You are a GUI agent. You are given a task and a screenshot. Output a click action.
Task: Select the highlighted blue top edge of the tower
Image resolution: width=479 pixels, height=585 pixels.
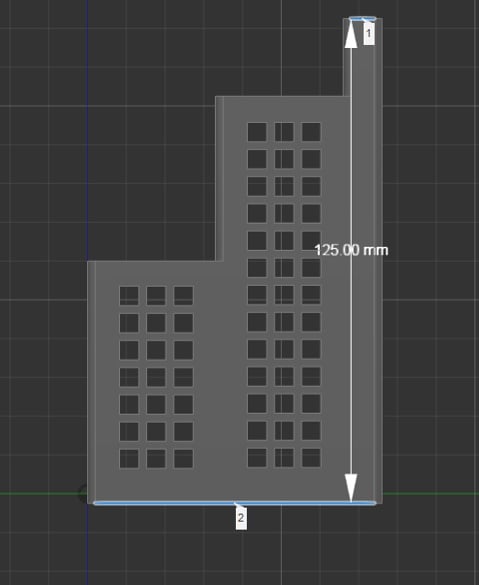(363, 19)
